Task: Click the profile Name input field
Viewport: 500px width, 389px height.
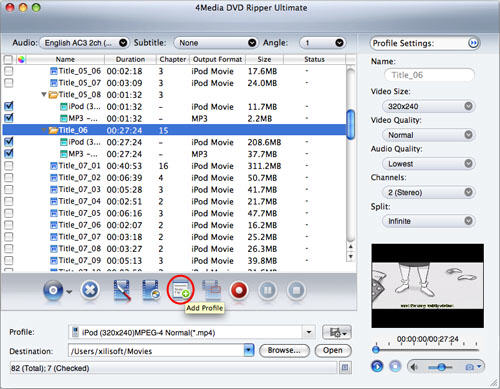Action: (x=429, y=75)
